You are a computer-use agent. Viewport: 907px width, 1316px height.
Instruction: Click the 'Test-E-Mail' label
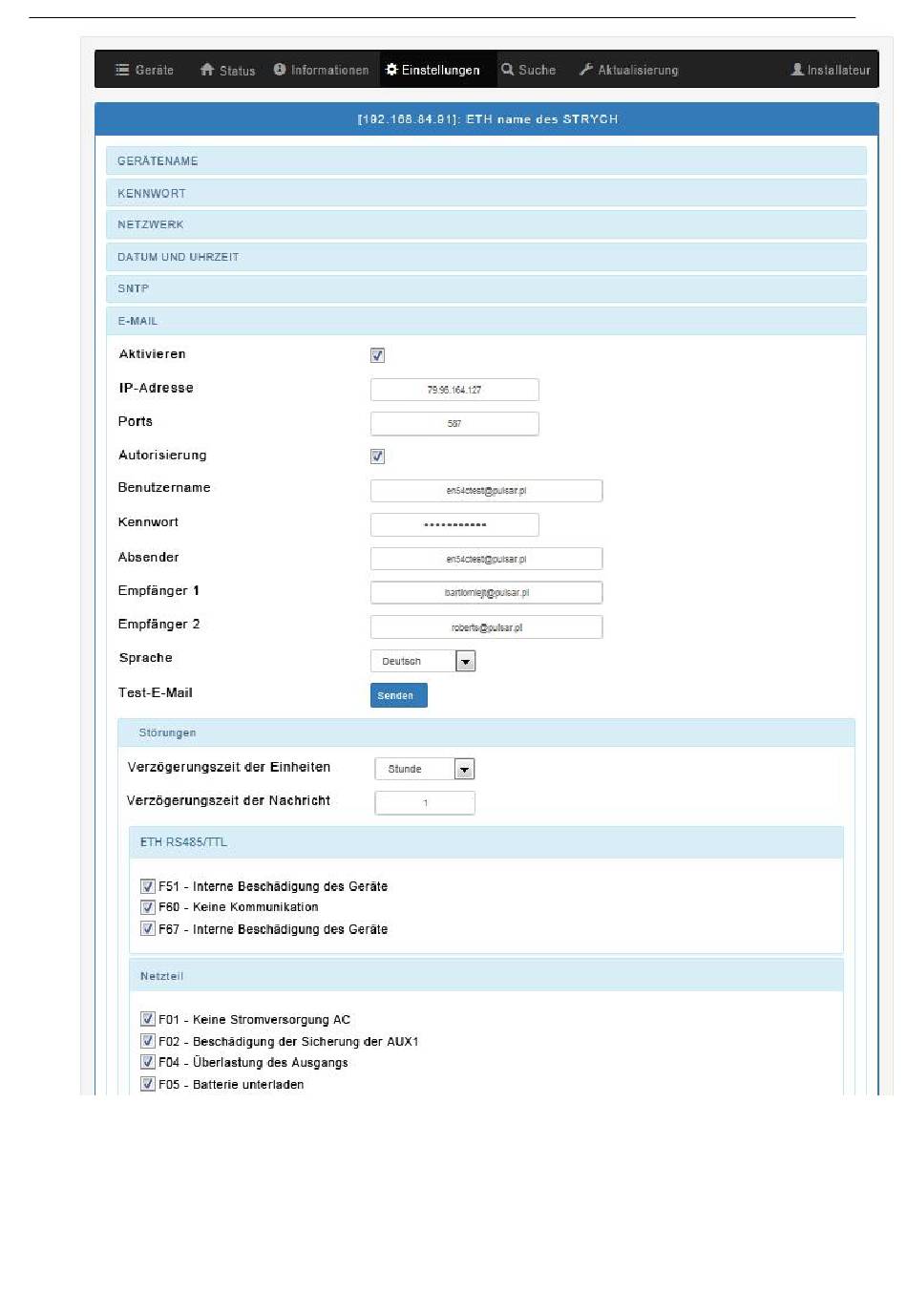[156, 692]
